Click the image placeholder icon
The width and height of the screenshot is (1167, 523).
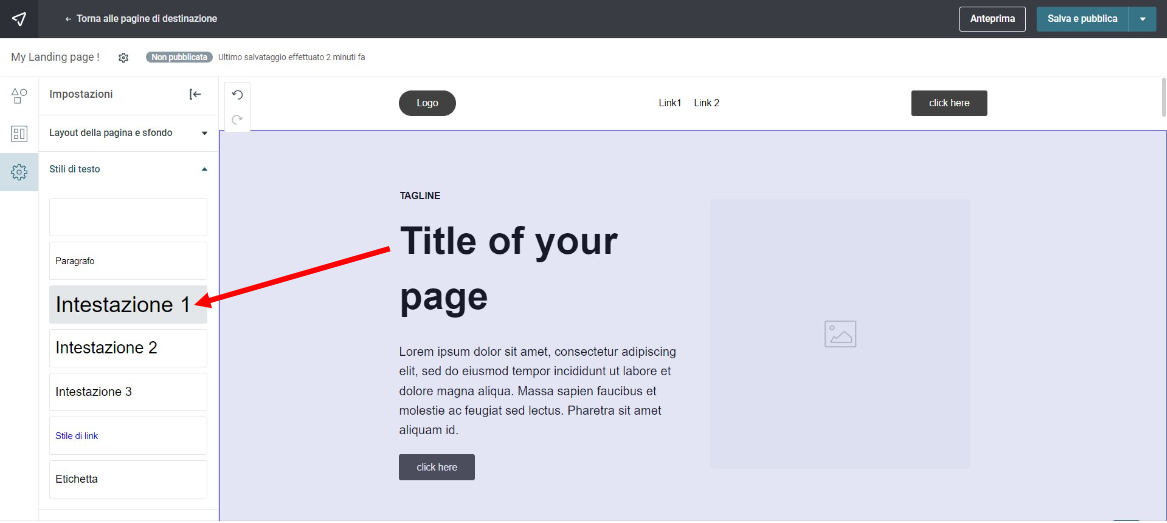[840, 334]
